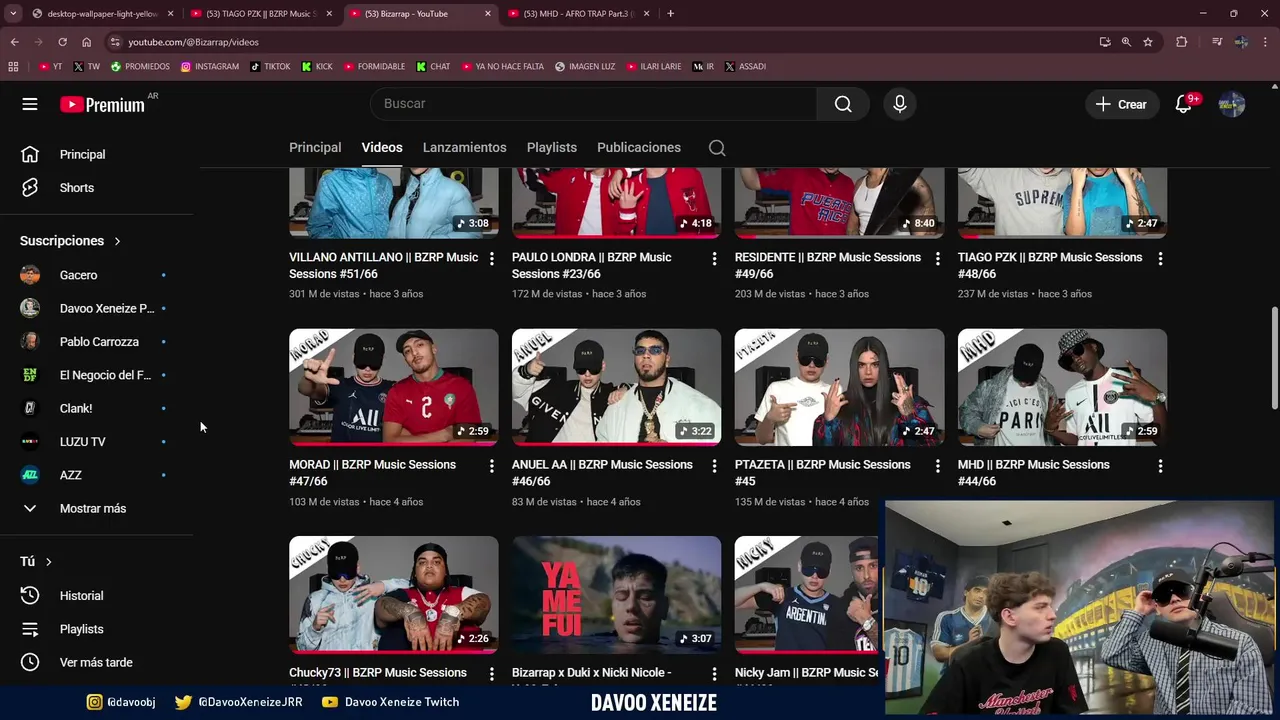Switch to Principal channel tab
This screenshot has height=720, width=1280.
coord(315,148)
